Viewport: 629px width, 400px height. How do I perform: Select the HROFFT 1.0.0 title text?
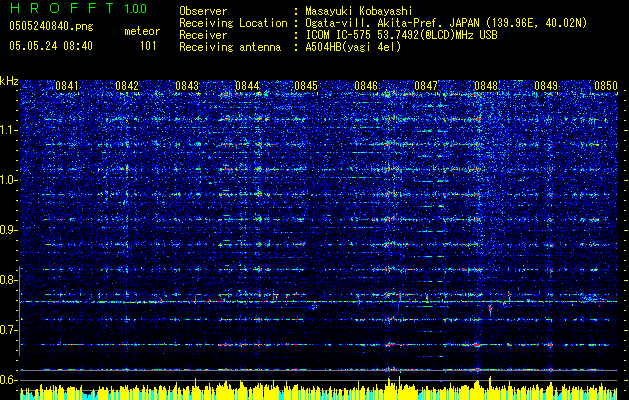tap(79, 8)
